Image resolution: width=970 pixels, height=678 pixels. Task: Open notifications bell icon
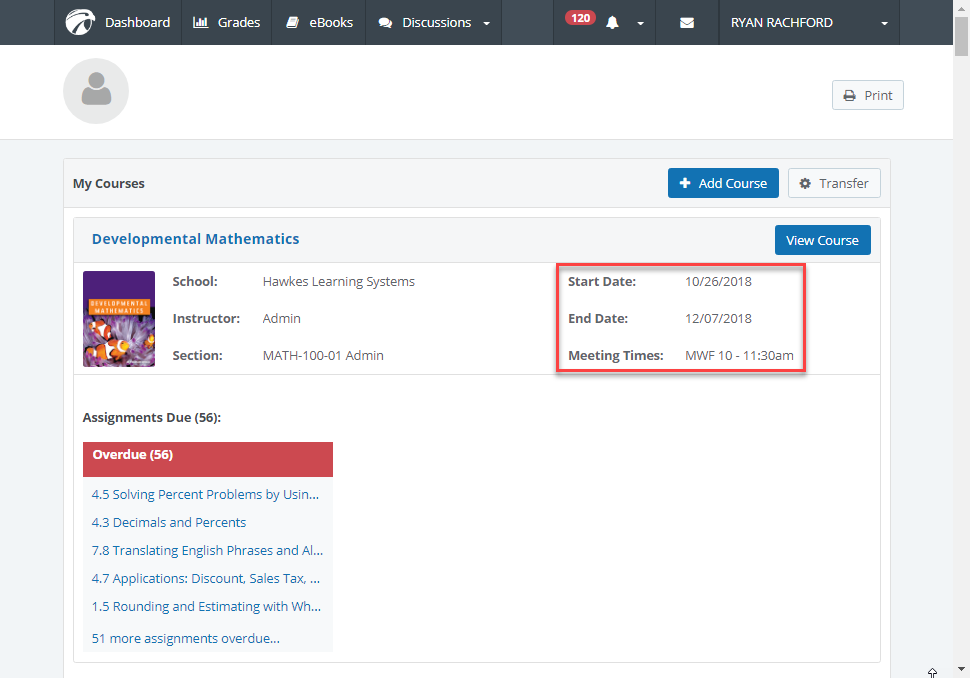pos(613,23)
